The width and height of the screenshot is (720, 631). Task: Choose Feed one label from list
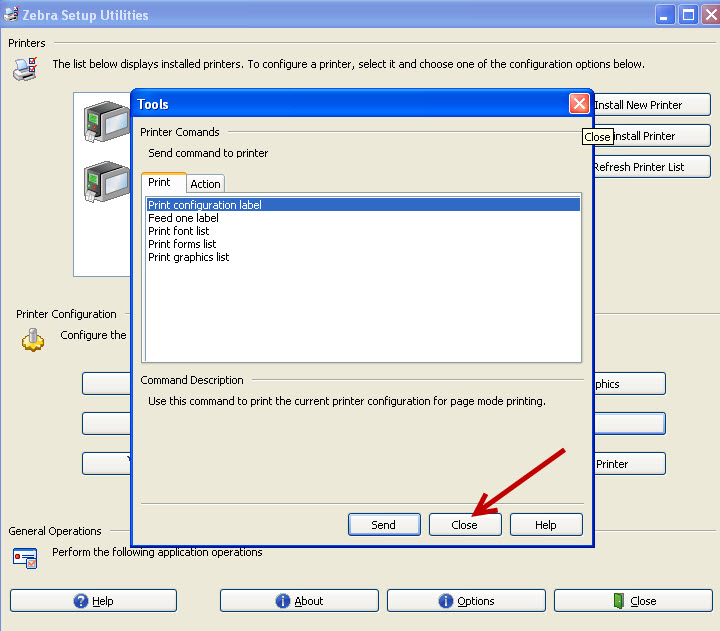[x=183, y=218]
